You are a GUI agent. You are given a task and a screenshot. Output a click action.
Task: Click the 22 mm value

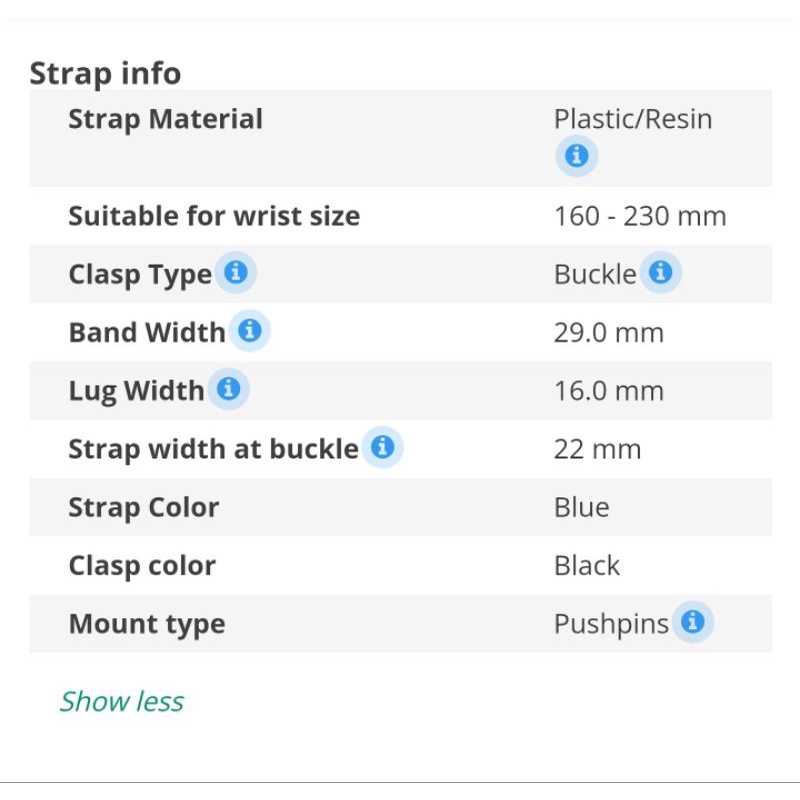[597, 449]
